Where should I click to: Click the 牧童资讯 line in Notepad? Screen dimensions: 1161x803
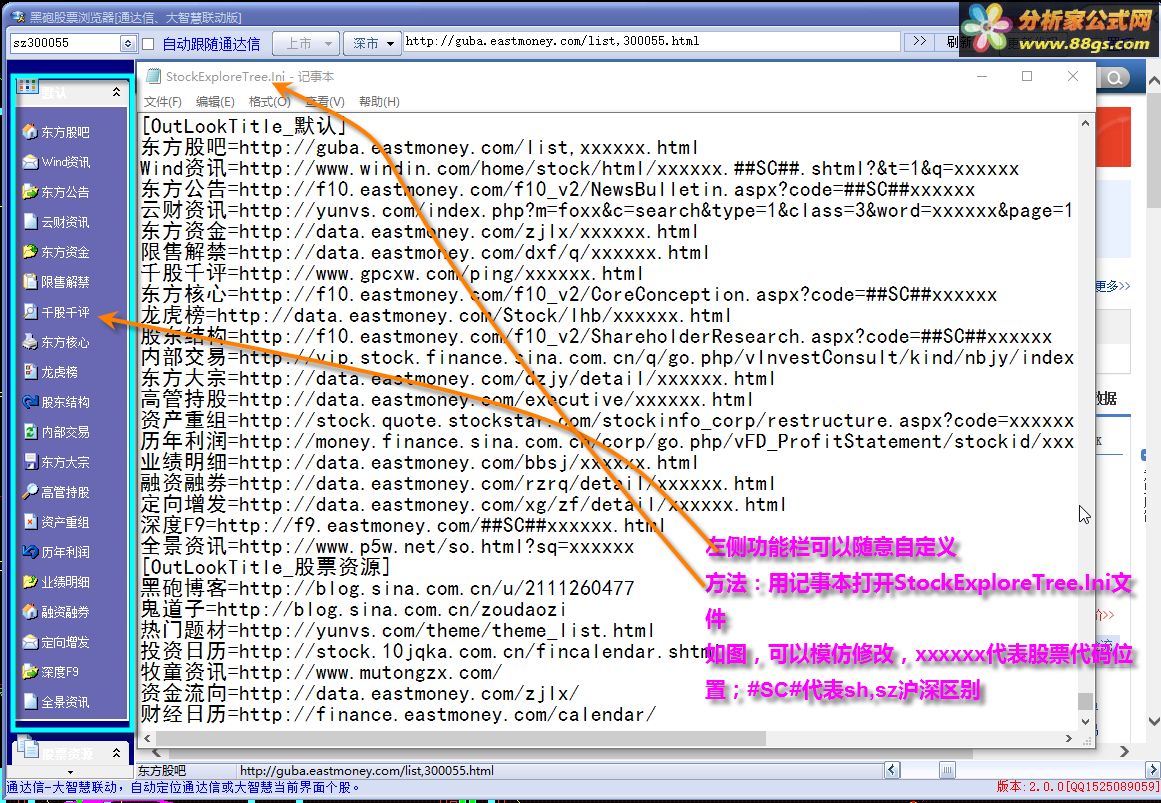(x=321, y=673)
